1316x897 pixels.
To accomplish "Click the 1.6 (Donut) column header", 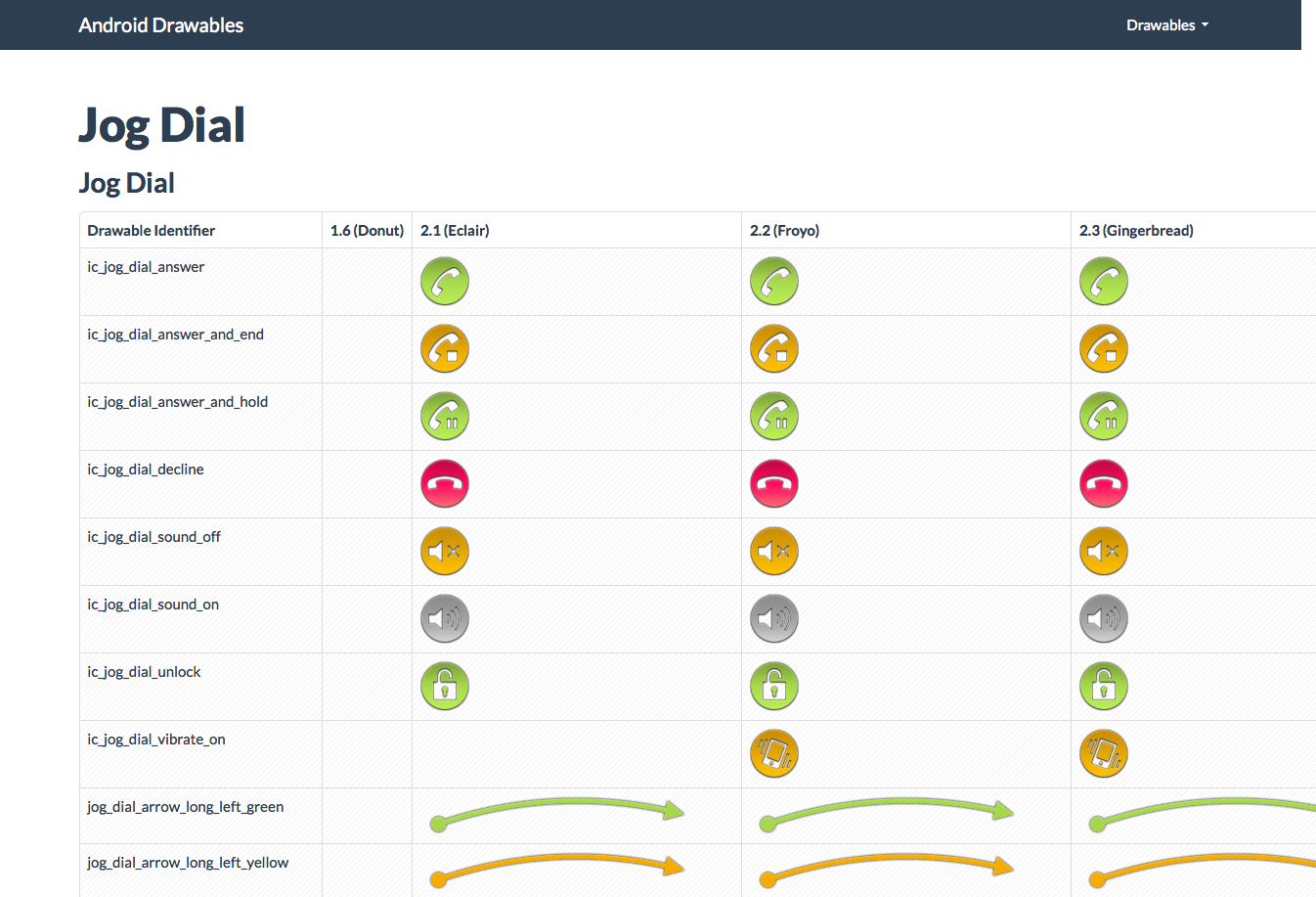I will 367,231.
